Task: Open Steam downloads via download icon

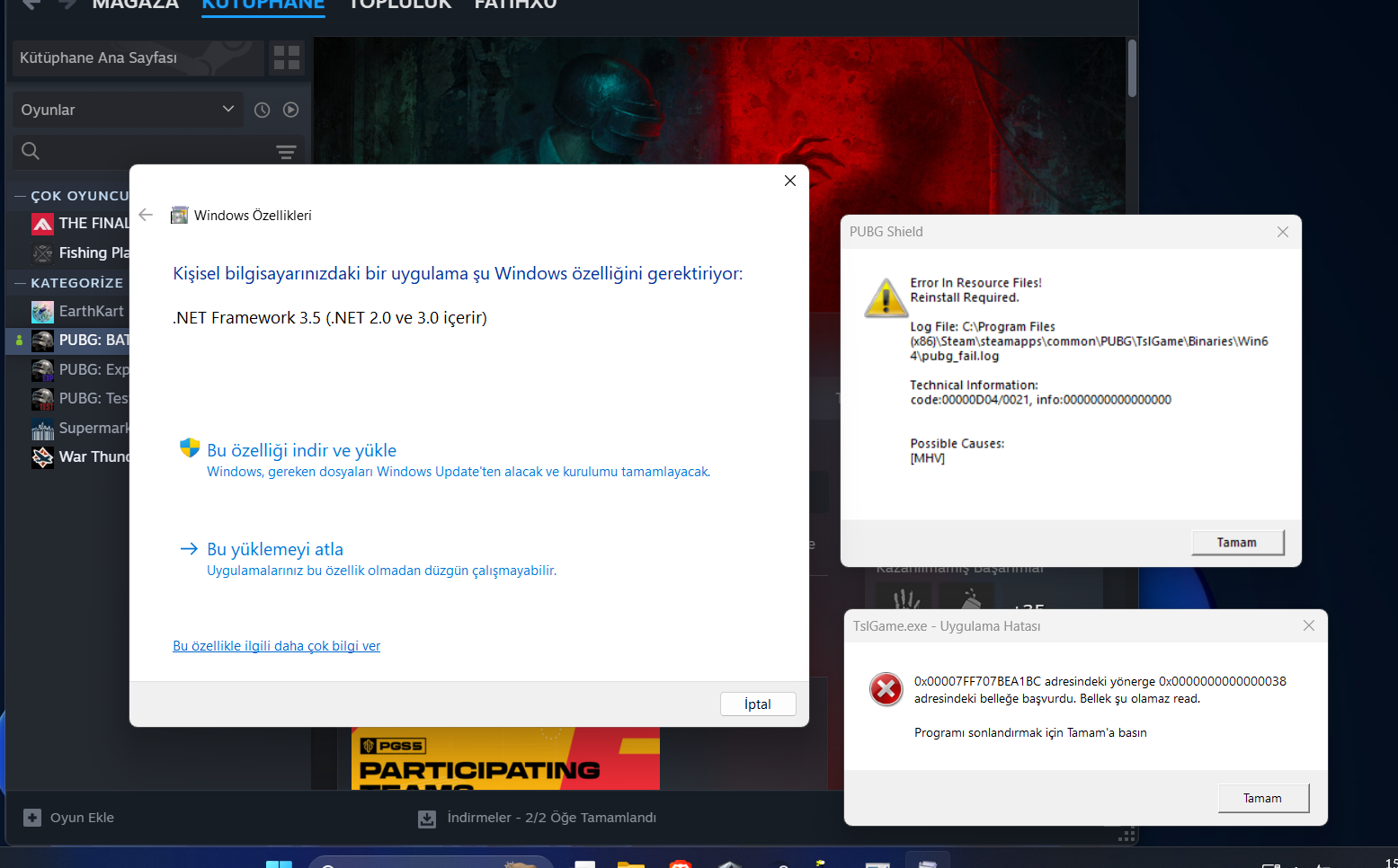Action: pyautogui.click(x=427, y=819)
